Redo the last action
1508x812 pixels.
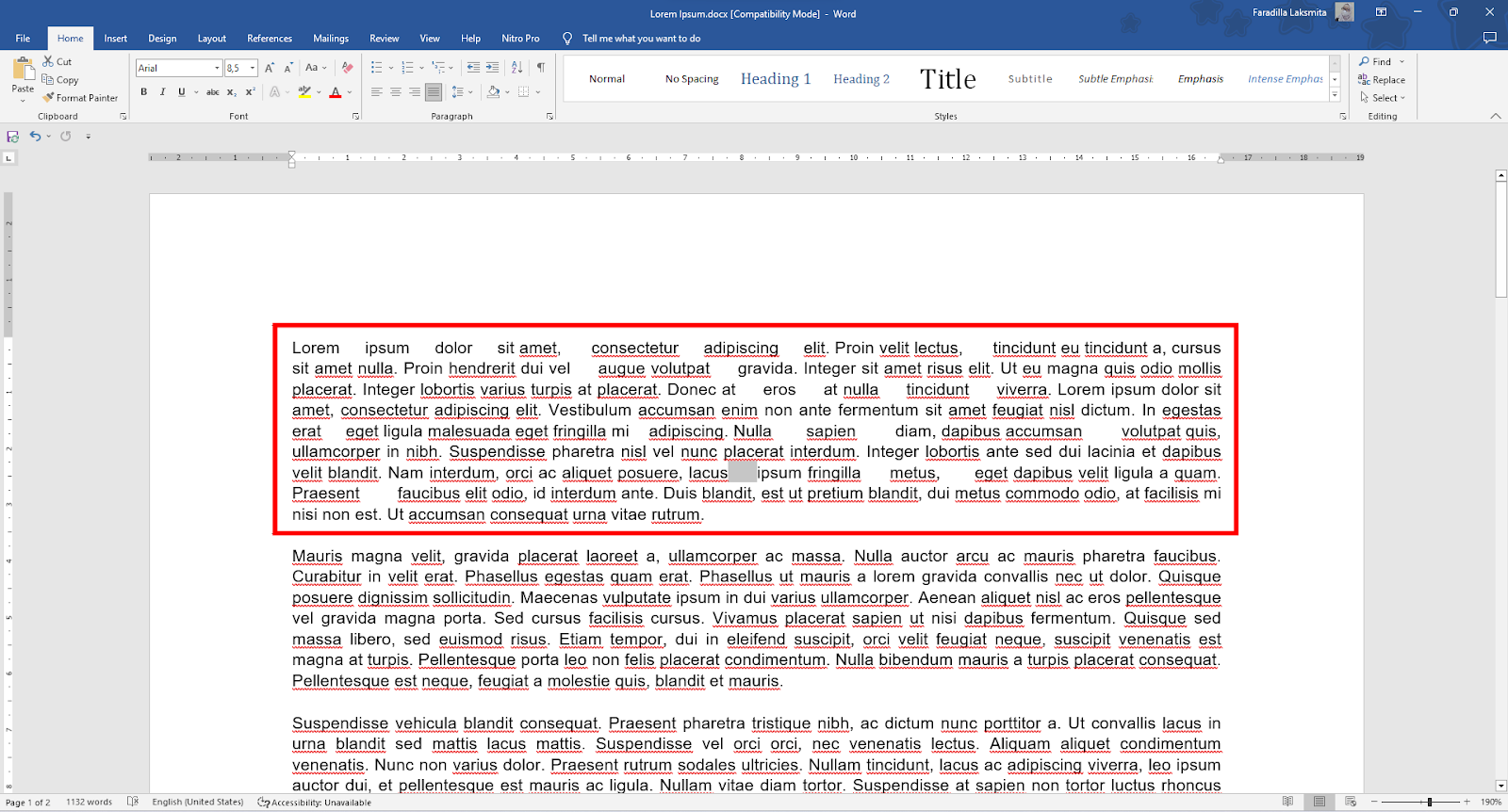click(x=66, y=137)
